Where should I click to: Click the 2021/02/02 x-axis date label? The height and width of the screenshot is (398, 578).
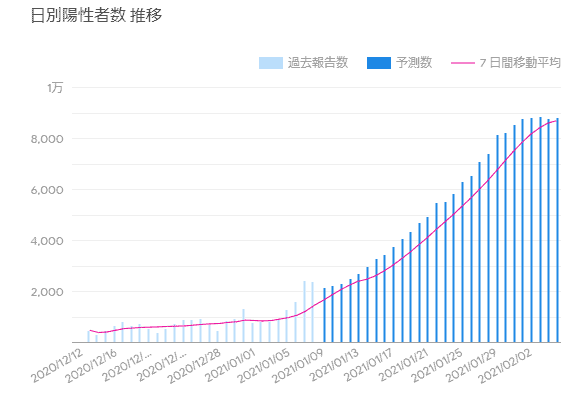[x=506, y=366]
